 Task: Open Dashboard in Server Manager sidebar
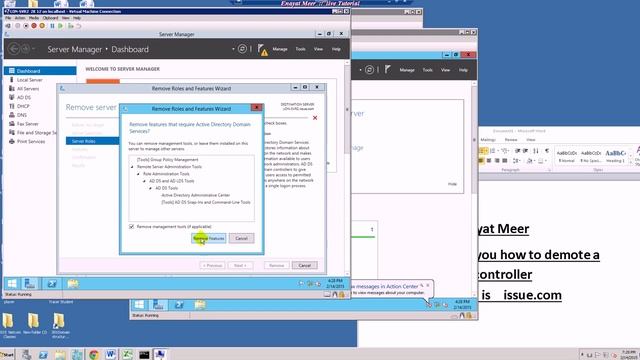pos(40,71)
